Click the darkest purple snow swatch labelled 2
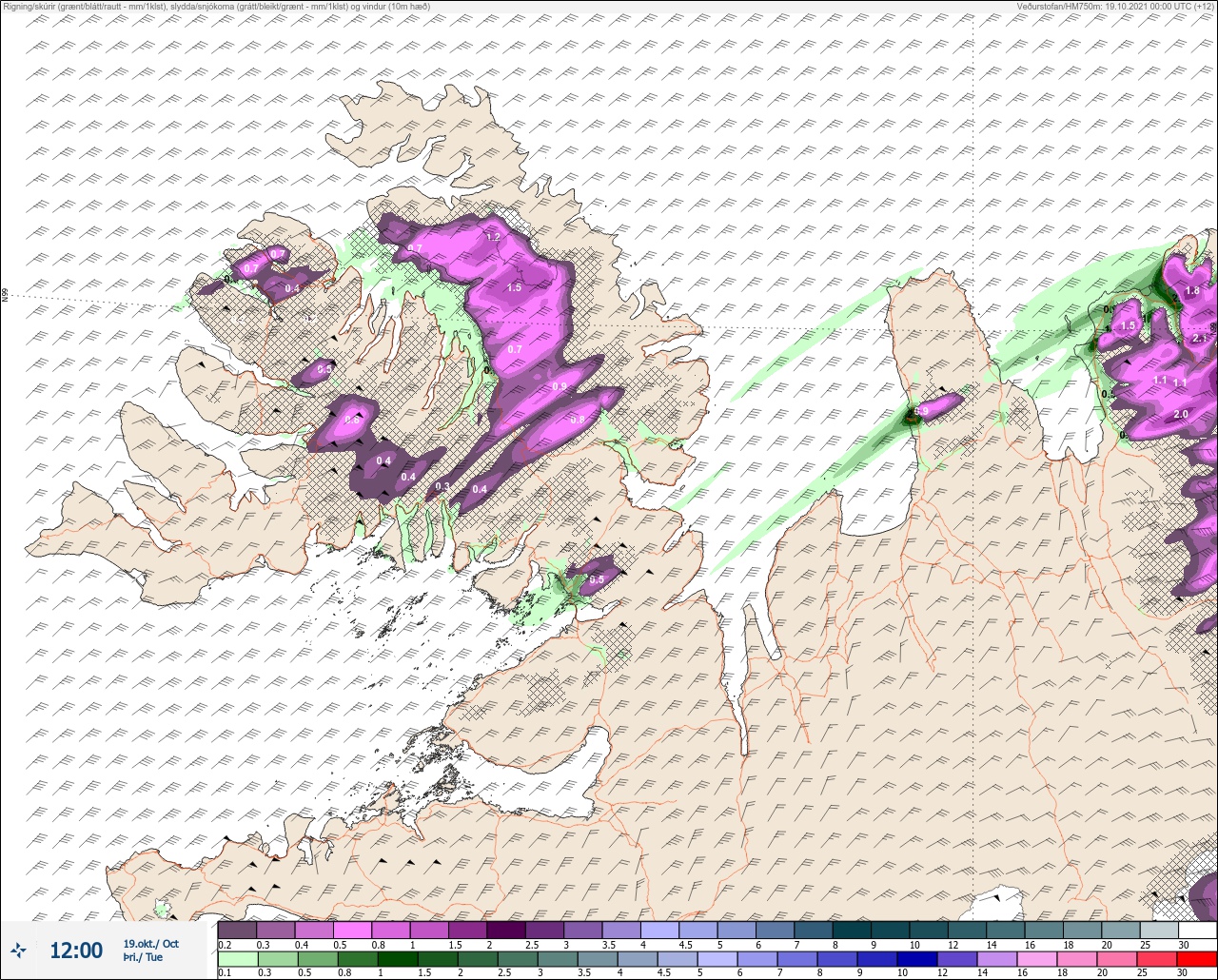 505,930
